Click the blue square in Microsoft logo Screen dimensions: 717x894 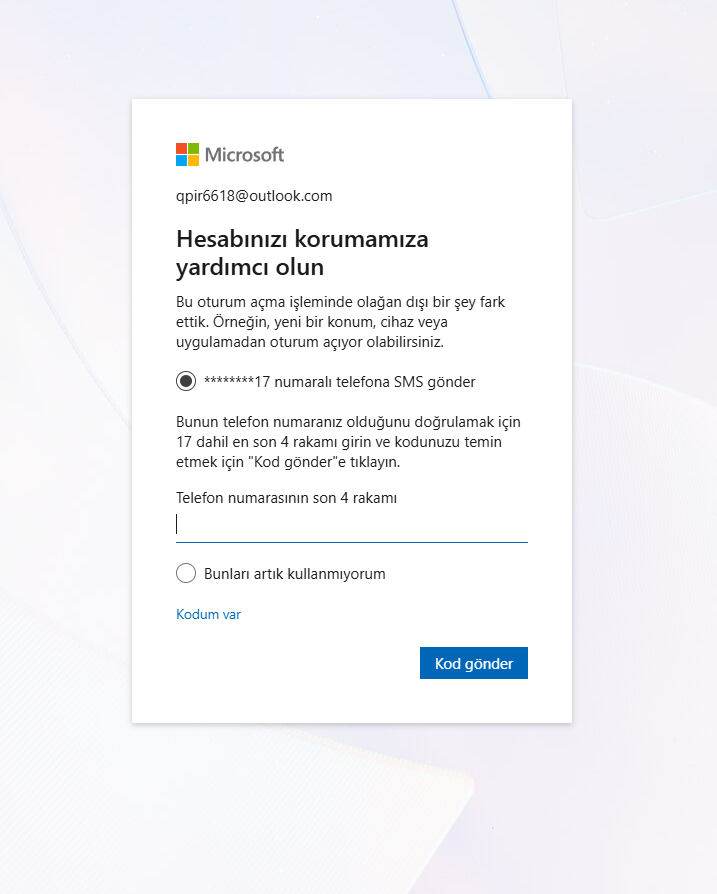(x=181, y=160)
